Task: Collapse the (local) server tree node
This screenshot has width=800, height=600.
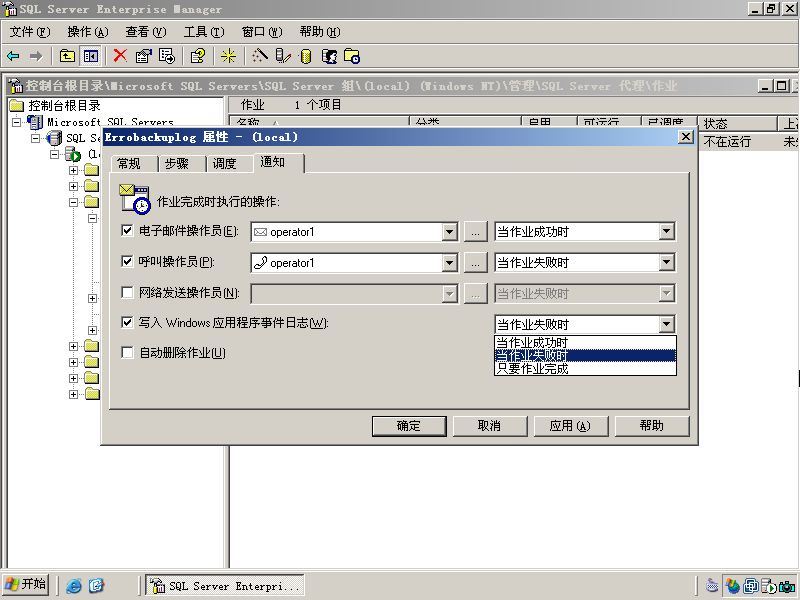Action: coord(54,154)
